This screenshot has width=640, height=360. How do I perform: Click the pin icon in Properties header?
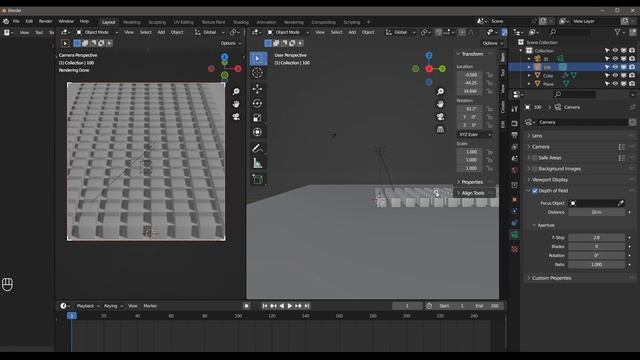pyautogui.click(x=632, y=107)
